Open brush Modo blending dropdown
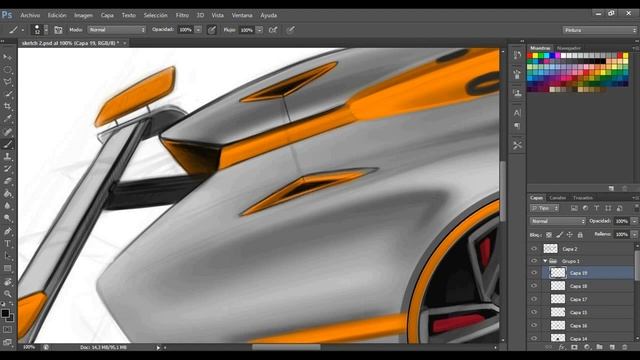The width and height of the screenshot is (640, 360). coord(117,30)
